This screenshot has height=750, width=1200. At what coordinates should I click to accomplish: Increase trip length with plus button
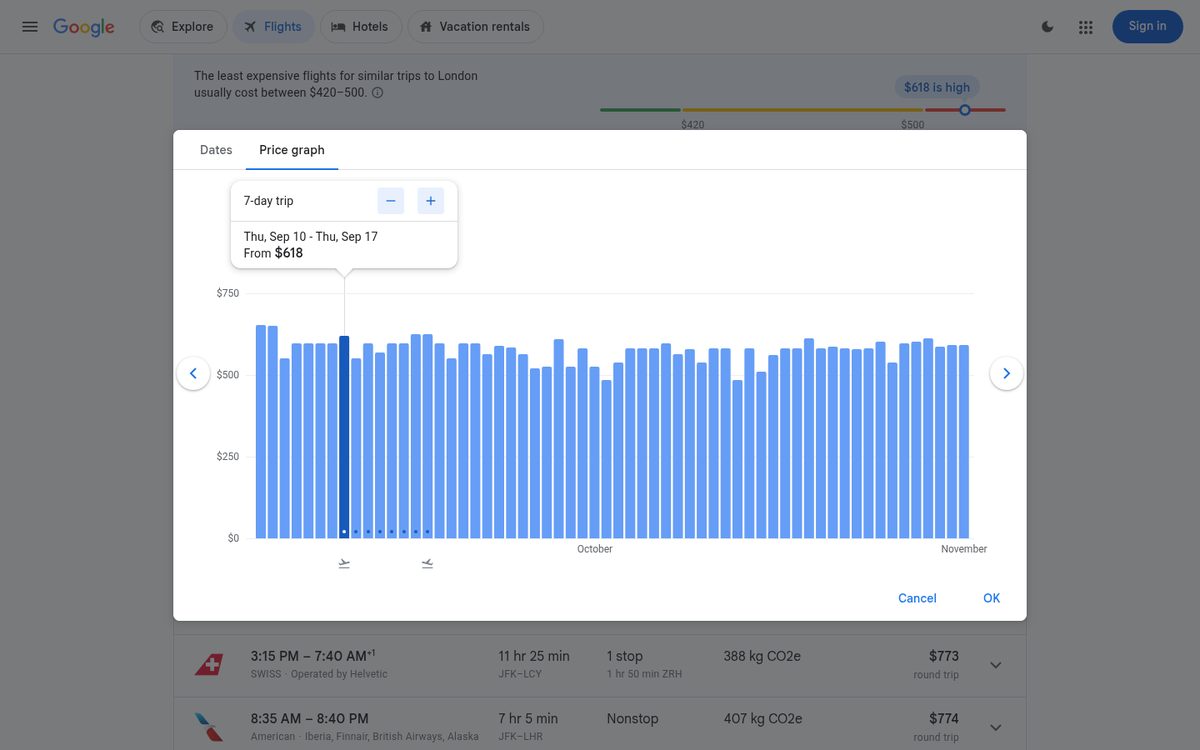click(431, 201)
